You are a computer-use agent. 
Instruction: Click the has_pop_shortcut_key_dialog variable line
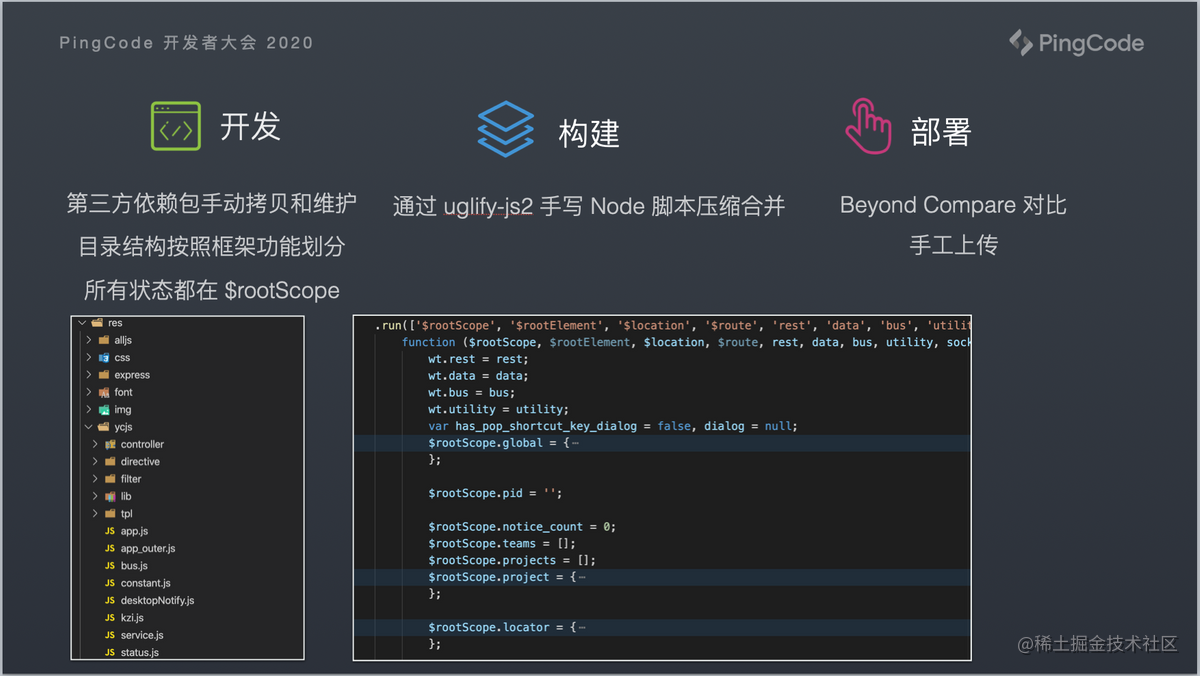[x=613, y=426]
